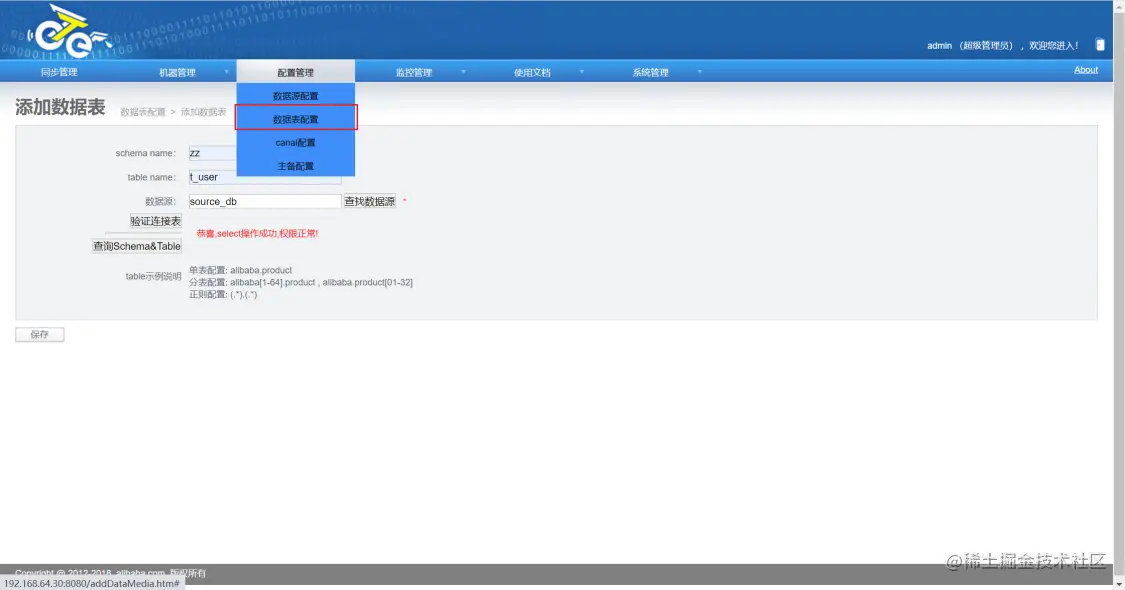The image size is (1125, 590).
Task: Expand the 监控管理 dropdown arrow
Action: point(463,71)
